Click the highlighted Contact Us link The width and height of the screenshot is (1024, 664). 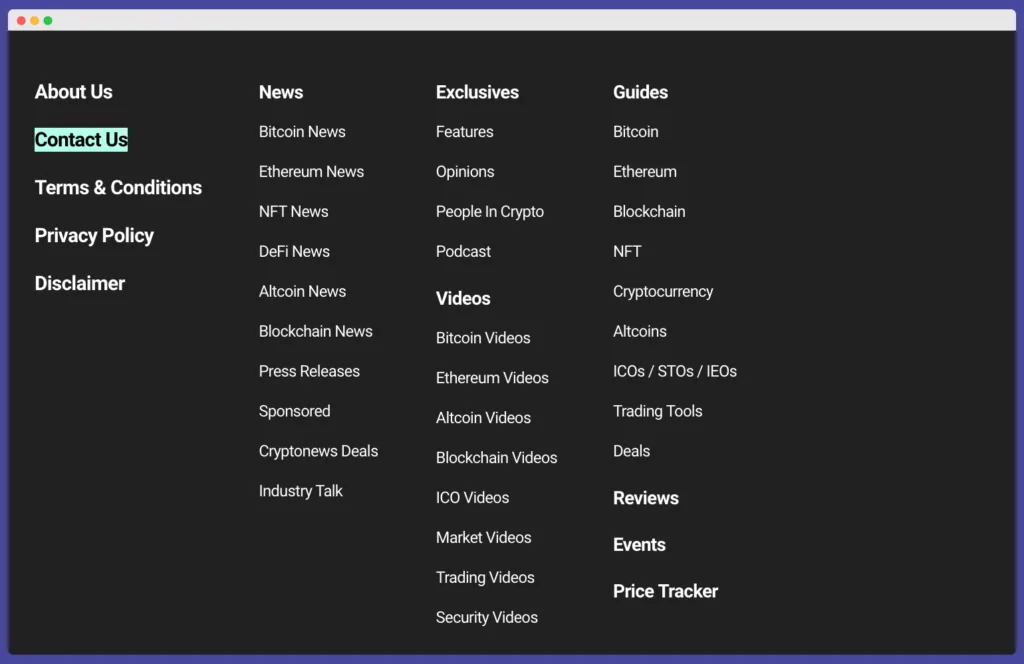(80, 140)
